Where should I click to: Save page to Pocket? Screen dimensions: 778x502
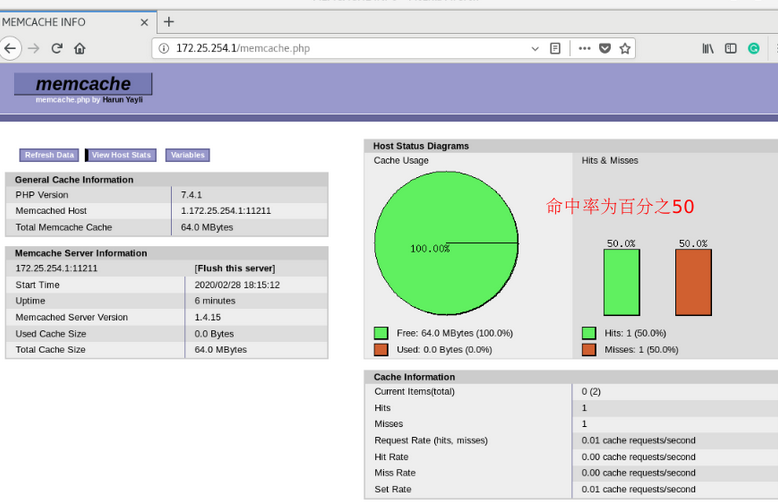point(605,49)
